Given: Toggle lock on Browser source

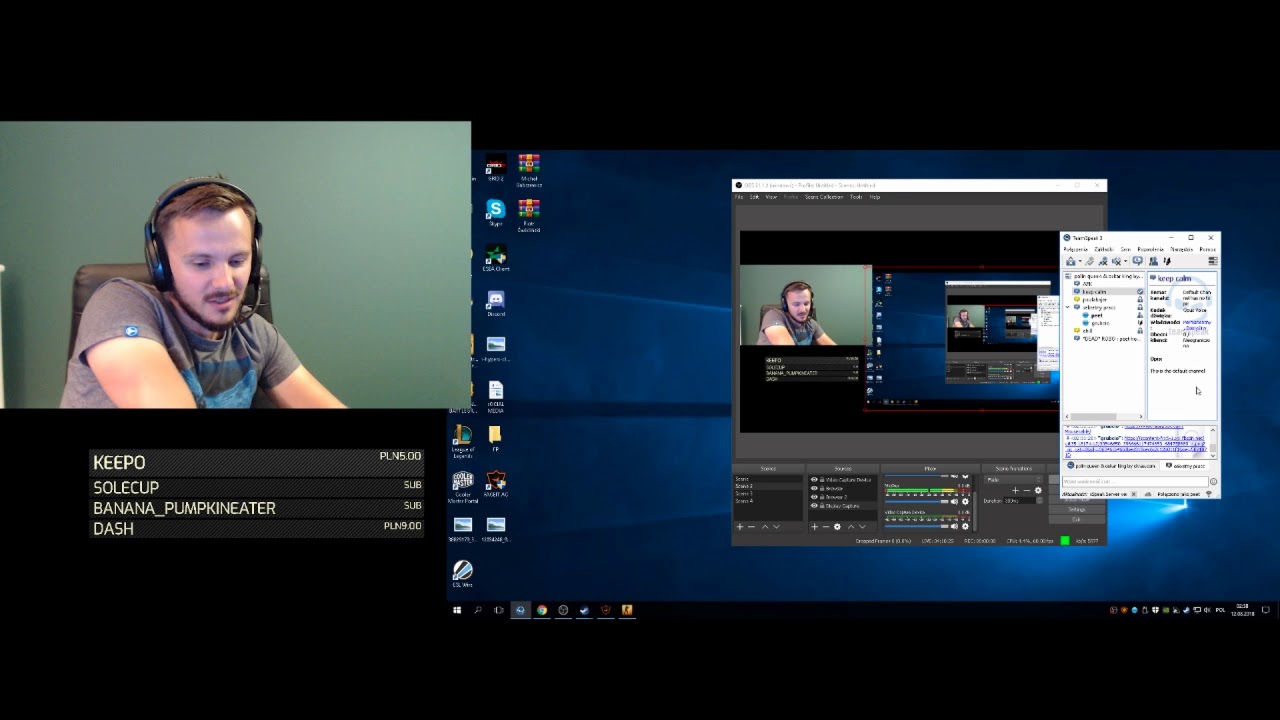Looking at the screenshot, I should tap(822, 488).
